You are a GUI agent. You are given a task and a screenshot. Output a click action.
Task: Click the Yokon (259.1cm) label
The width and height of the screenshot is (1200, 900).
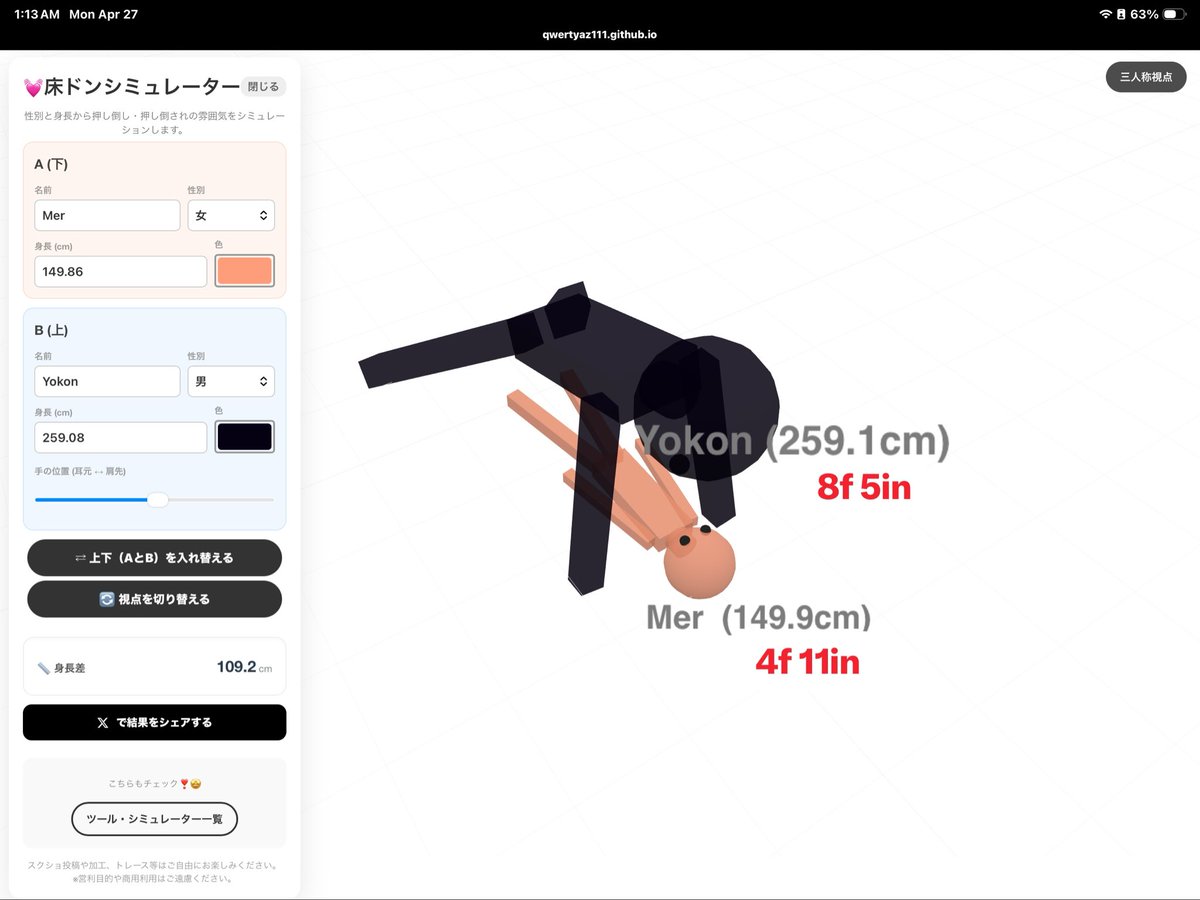point(792,441)
